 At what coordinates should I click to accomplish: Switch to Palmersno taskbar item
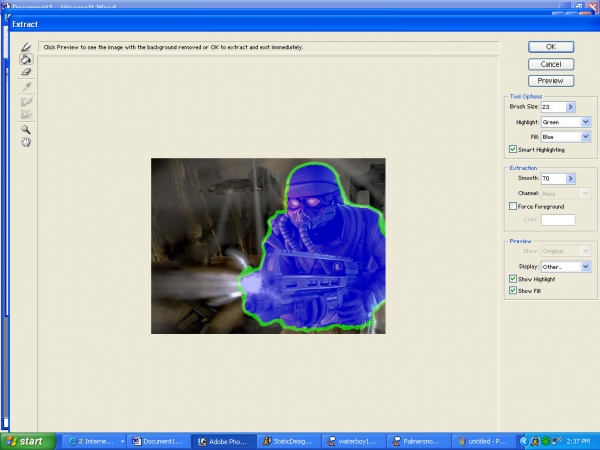pos(419,441)
